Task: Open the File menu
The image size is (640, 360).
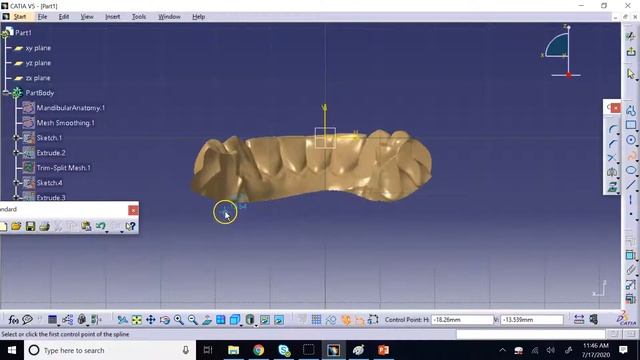Action: point(42,17)
